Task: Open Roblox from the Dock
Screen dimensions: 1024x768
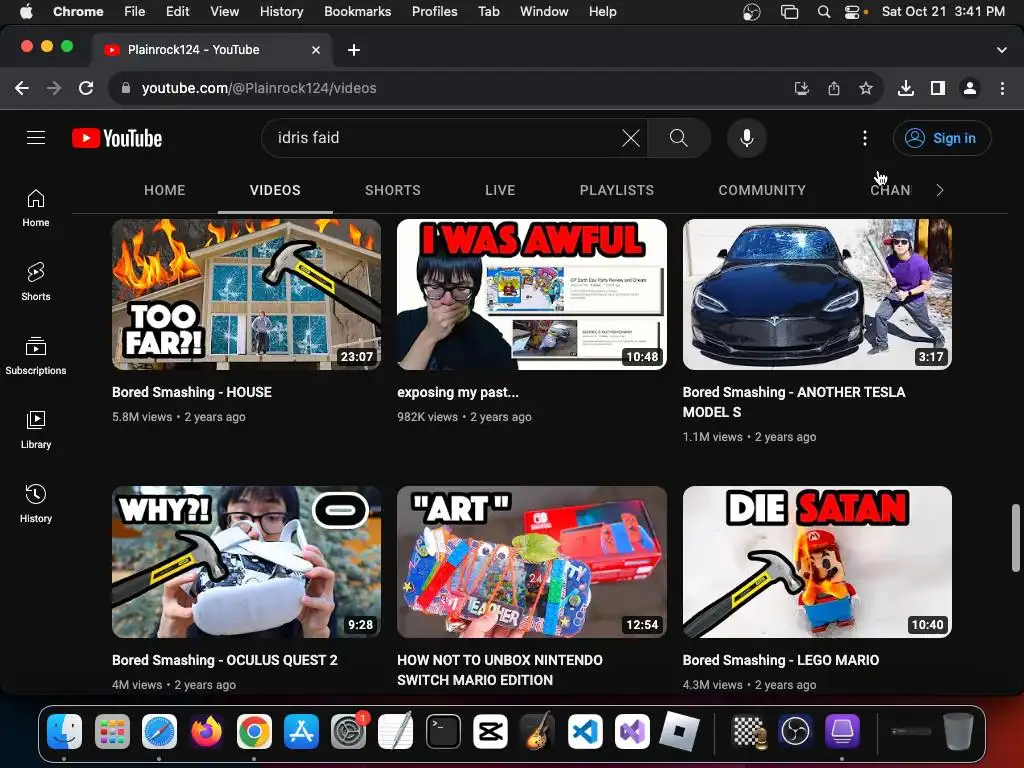Action: tap(679, 731)
